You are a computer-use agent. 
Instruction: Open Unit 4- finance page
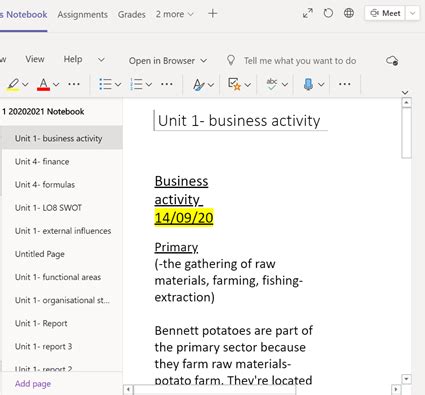tap(62, 161)
